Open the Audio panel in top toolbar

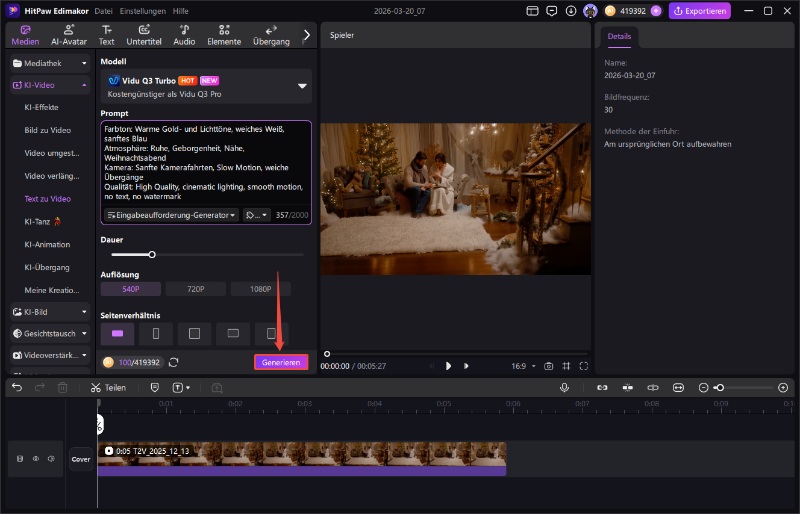[x=184, y=35]
